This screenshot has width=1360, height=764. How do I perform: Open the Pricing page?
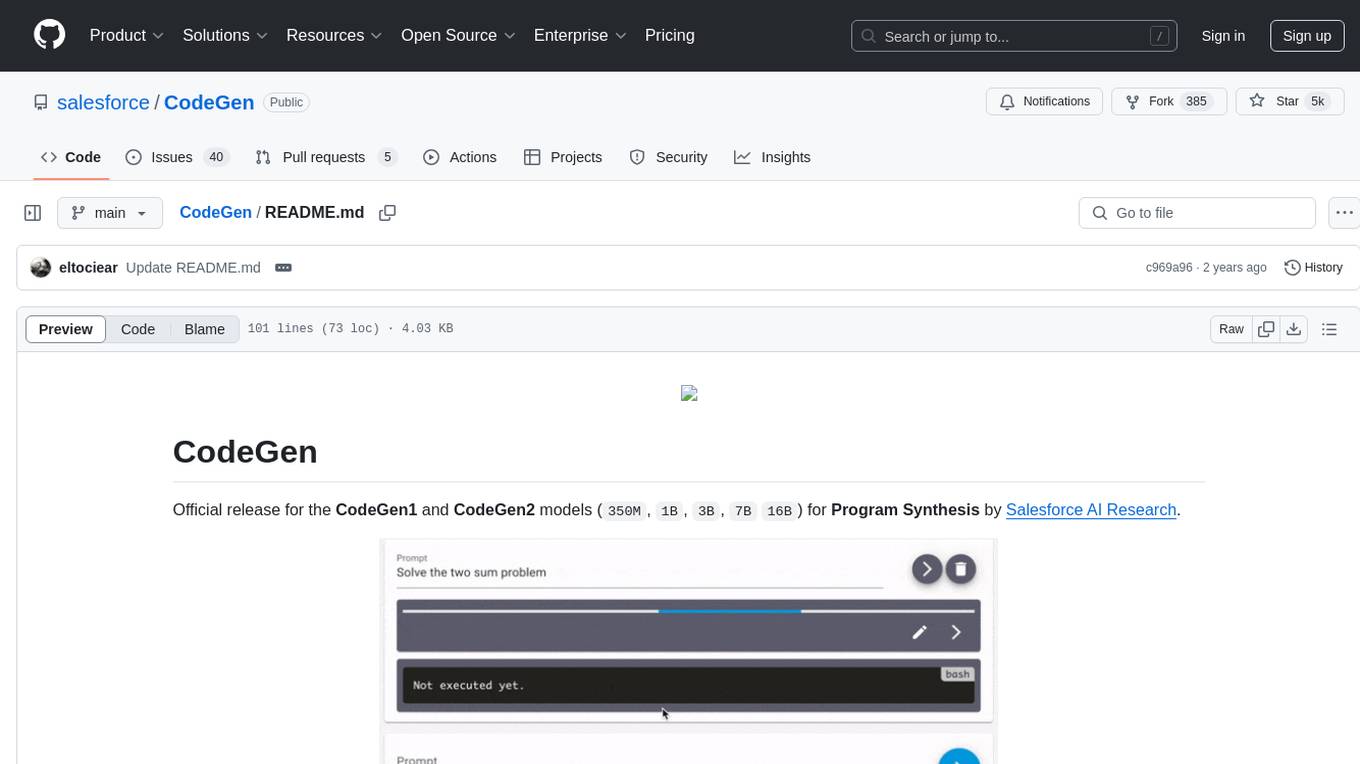670,35
